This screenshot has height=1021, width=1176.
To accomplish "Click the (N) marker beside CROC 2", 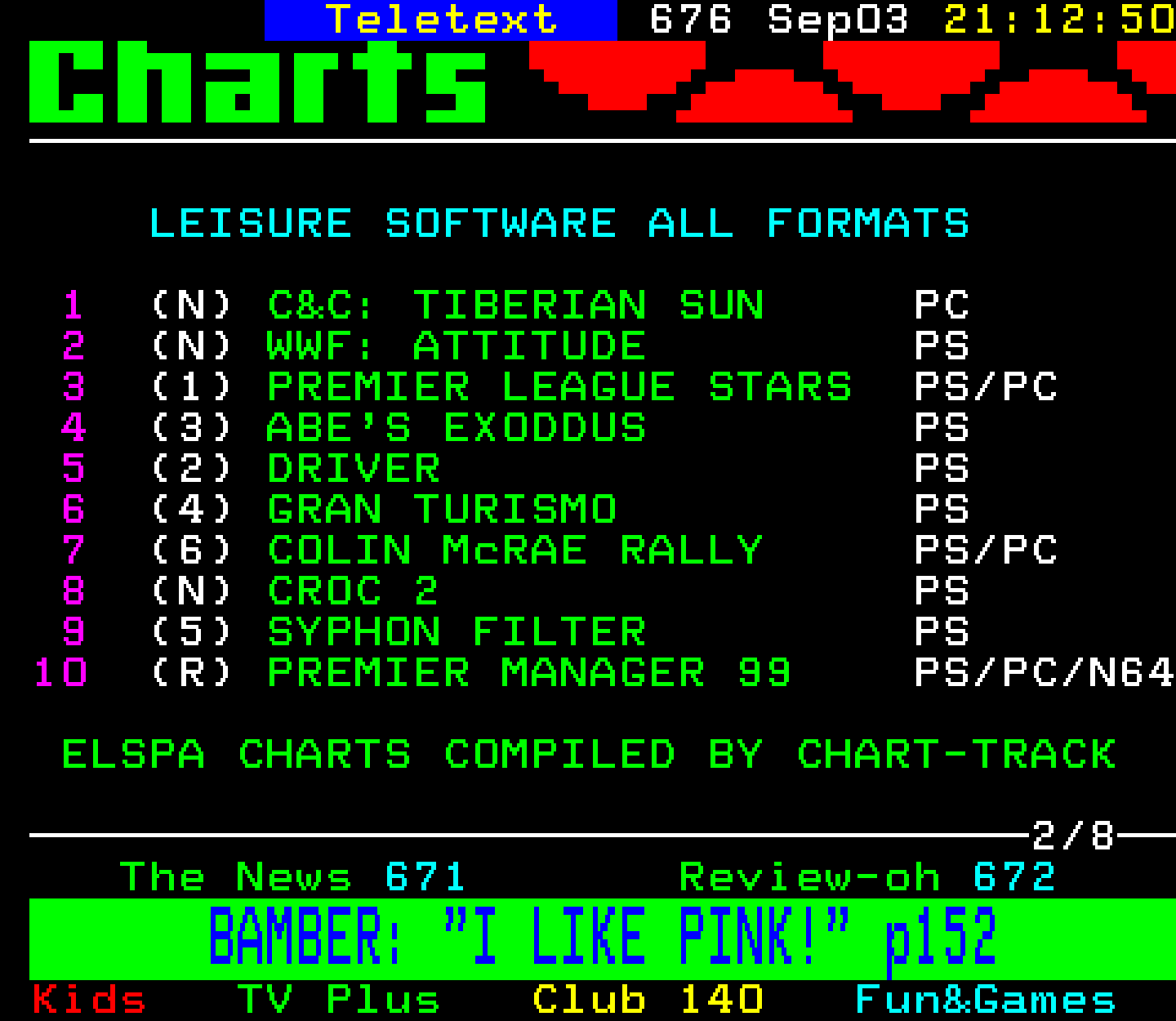I will [192, 591].
